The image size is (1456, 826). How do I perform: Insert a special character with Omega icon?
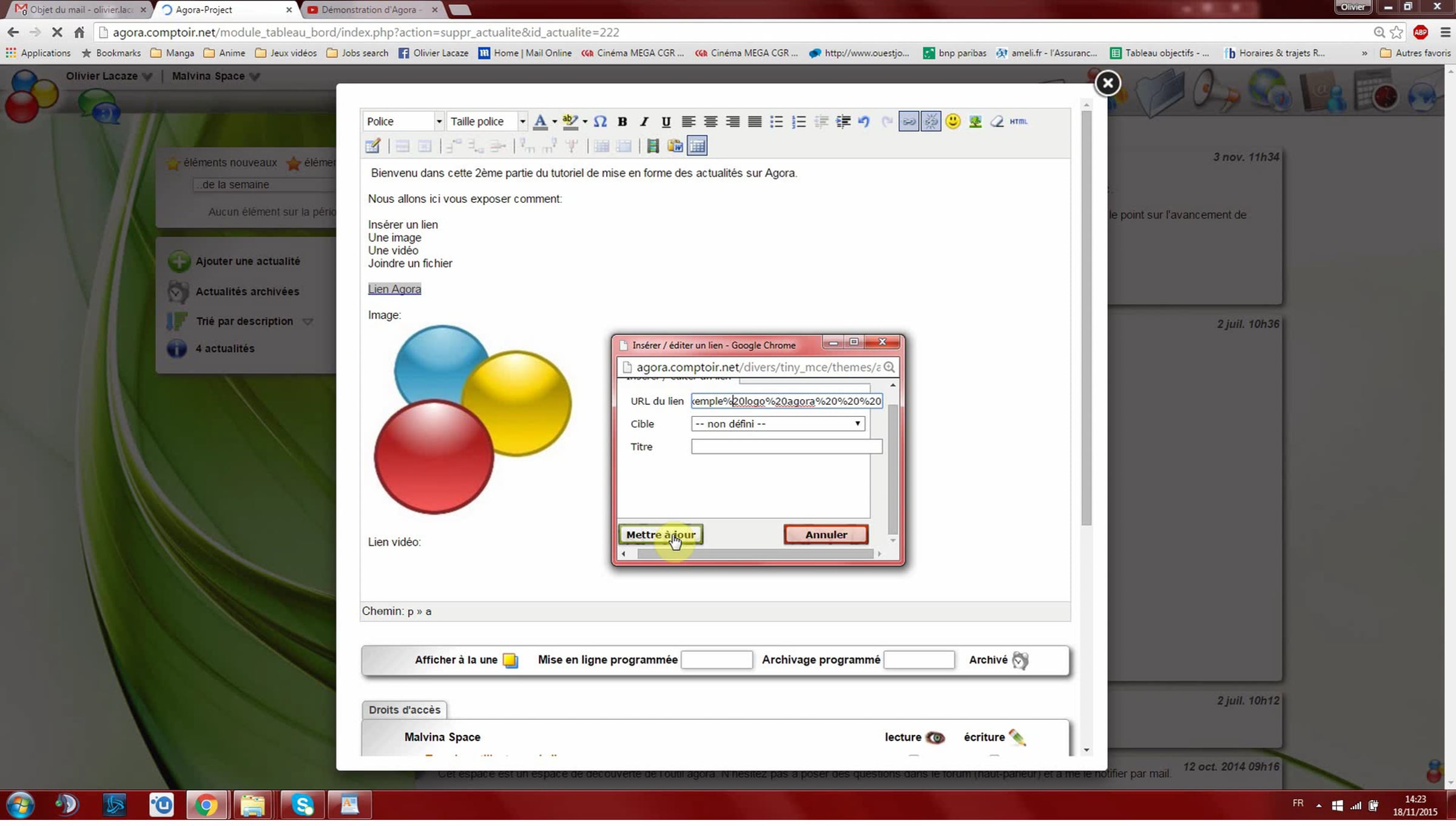click(x=600, y=121)
